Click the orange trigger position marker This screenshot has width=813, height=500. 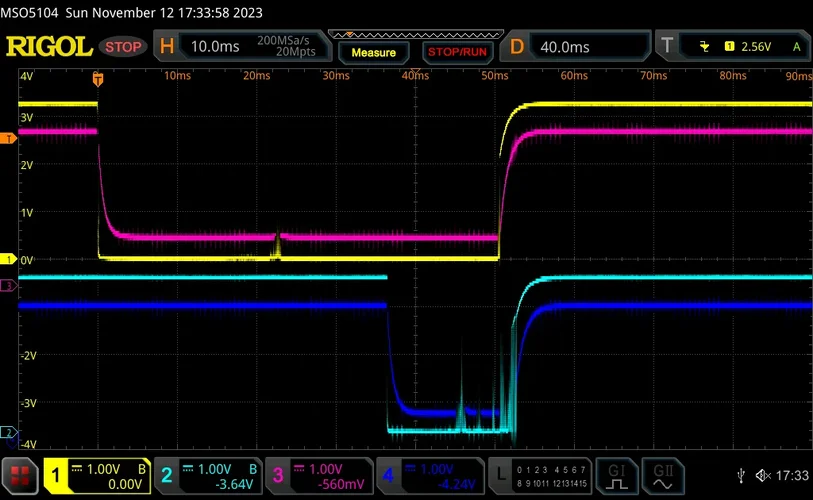point(98,77)
